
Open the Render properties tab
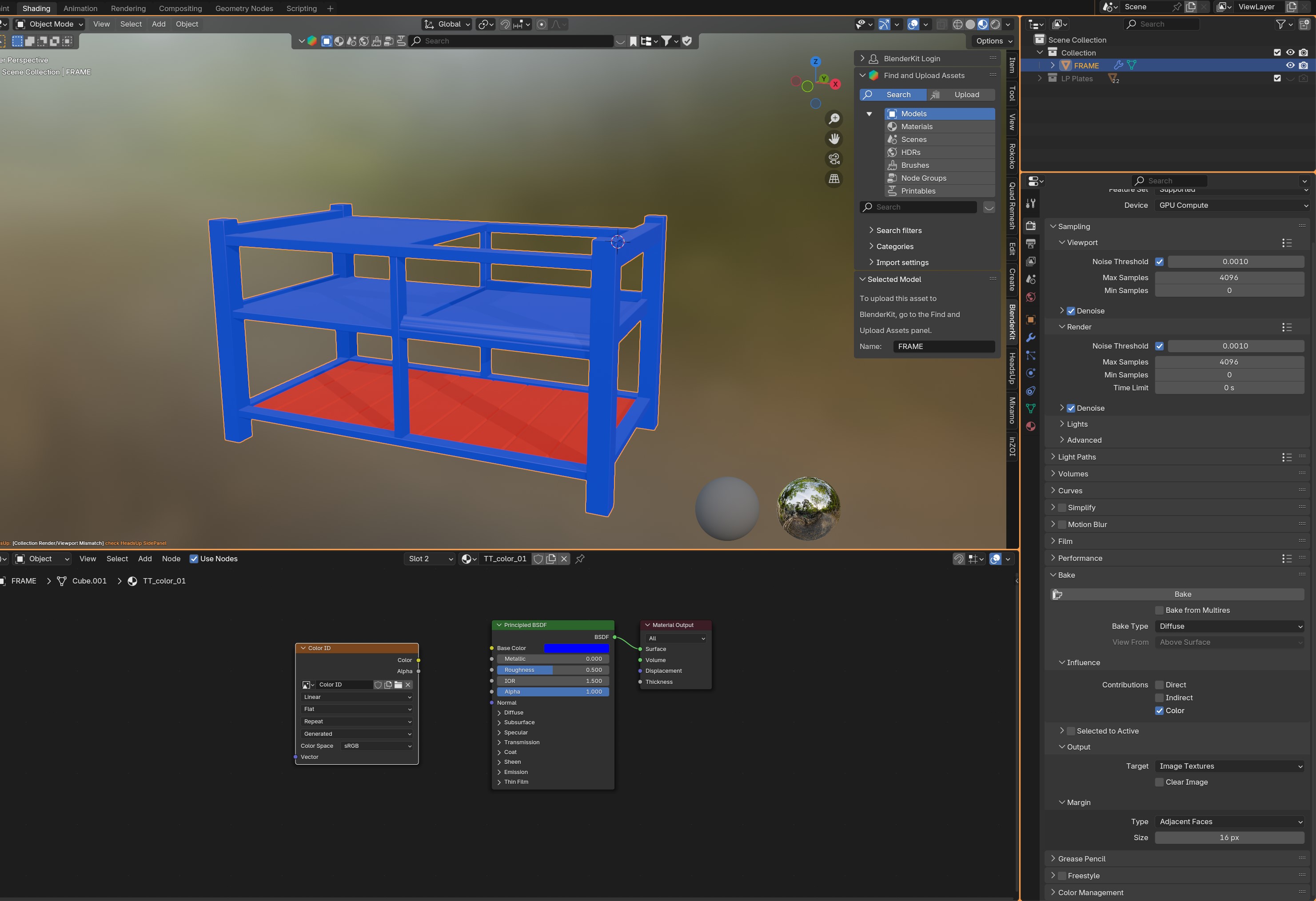(1031, 226)
